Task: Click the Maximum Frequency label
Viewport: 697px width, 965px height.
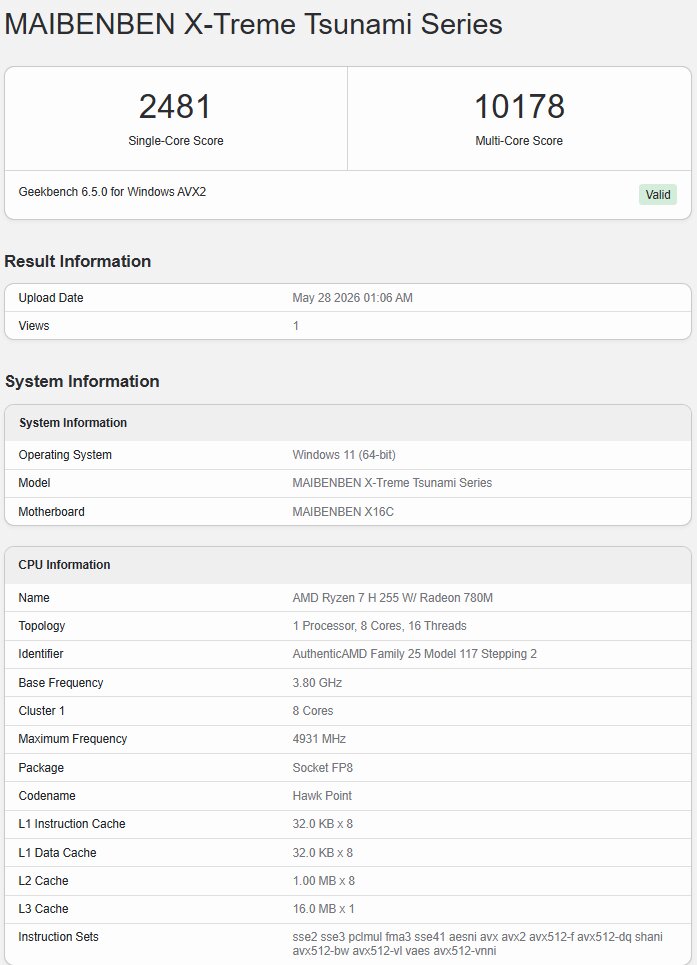Action: coord(73,739)
